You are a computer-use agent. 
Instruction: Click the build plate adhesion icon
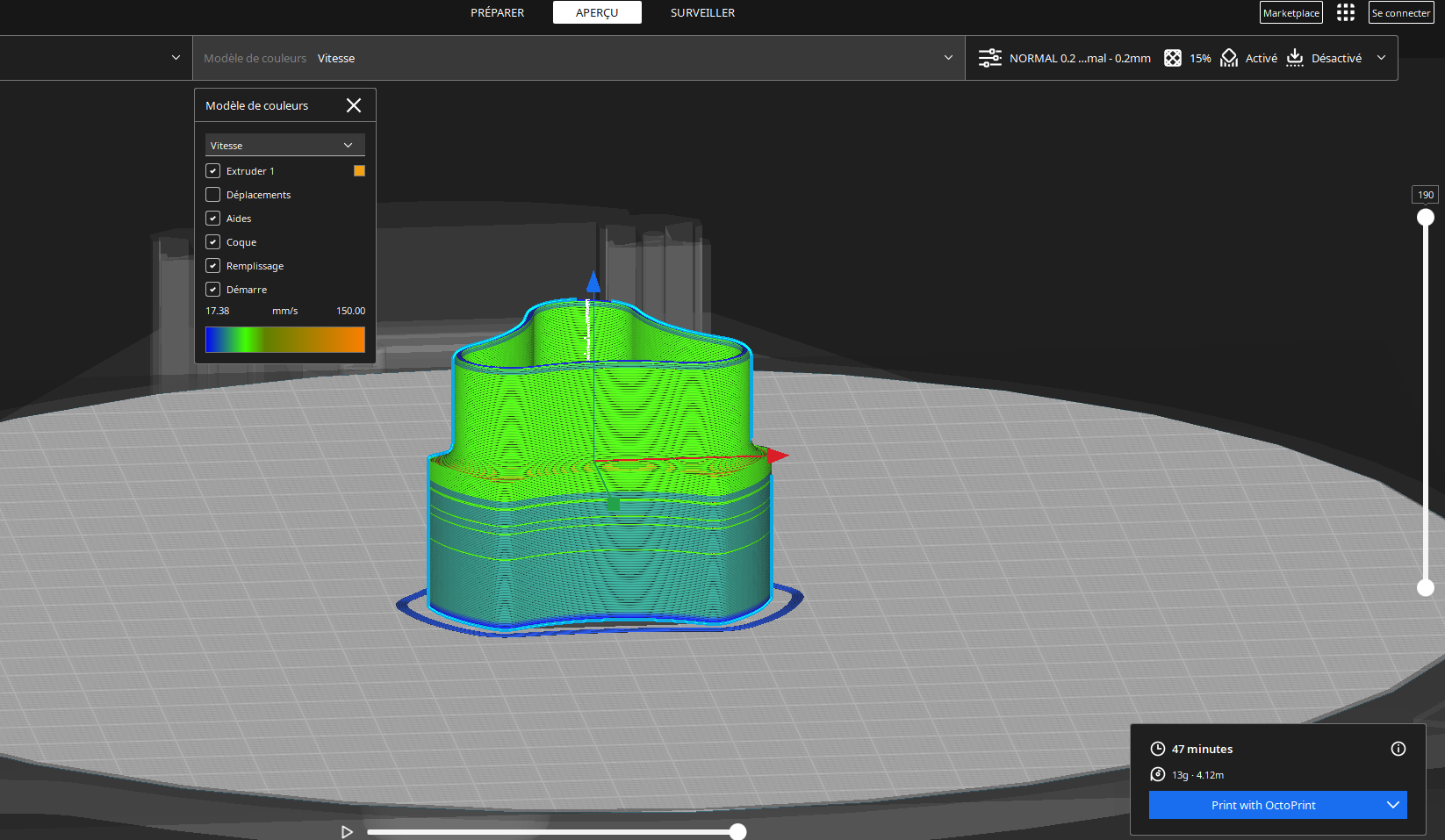click(x=1295, y=58)
